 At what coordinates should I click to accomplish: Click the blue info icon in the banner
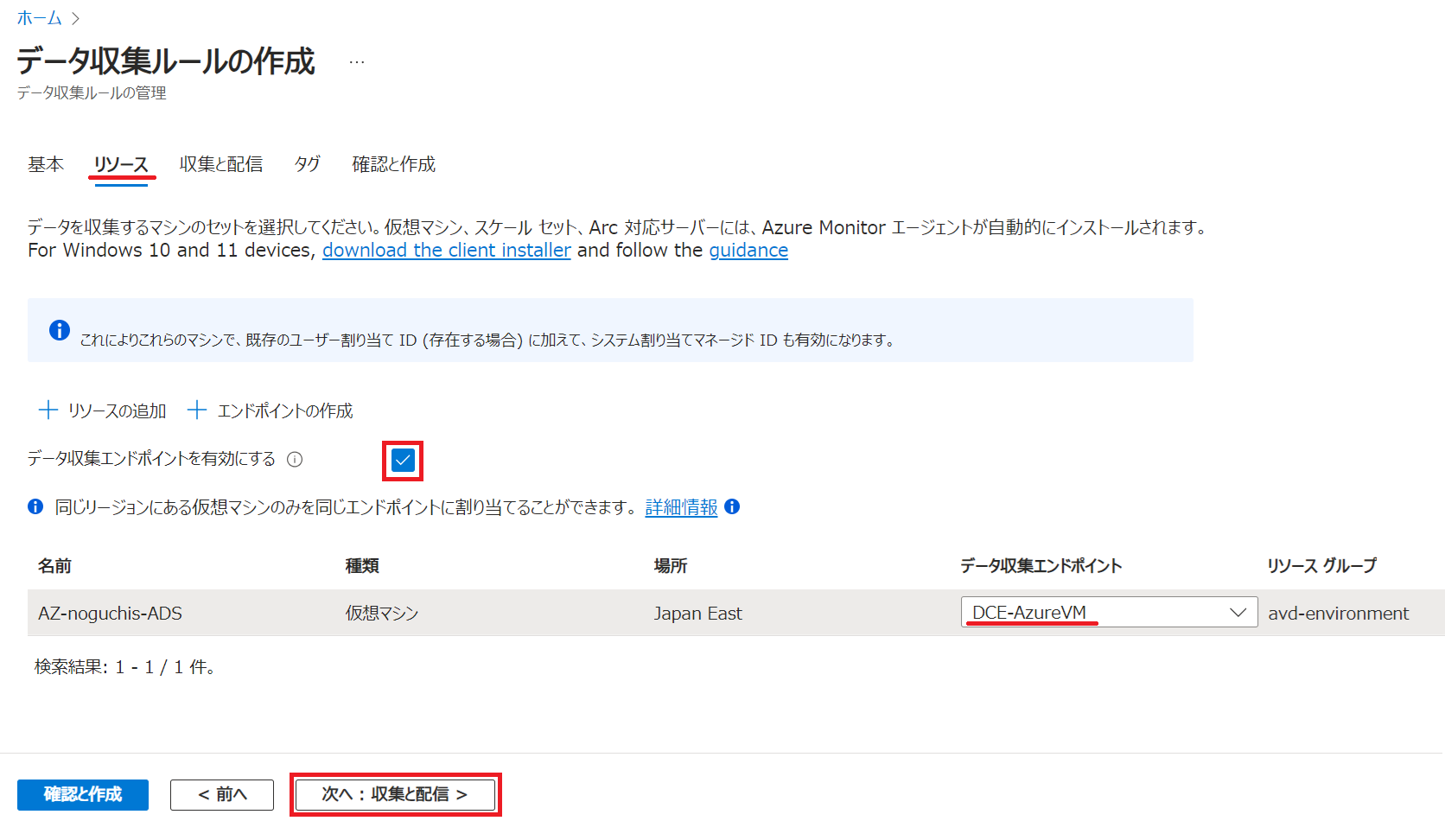[60, 330]
